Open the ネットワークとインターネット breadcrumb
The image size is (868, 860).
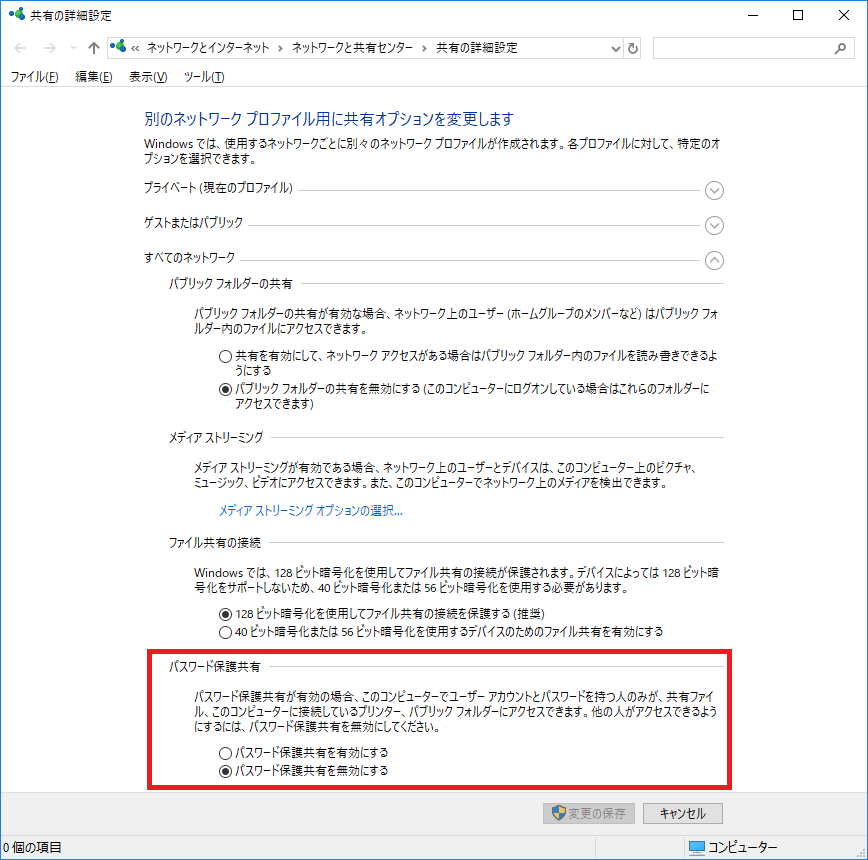pyautogui.click(x=208, y=48)
